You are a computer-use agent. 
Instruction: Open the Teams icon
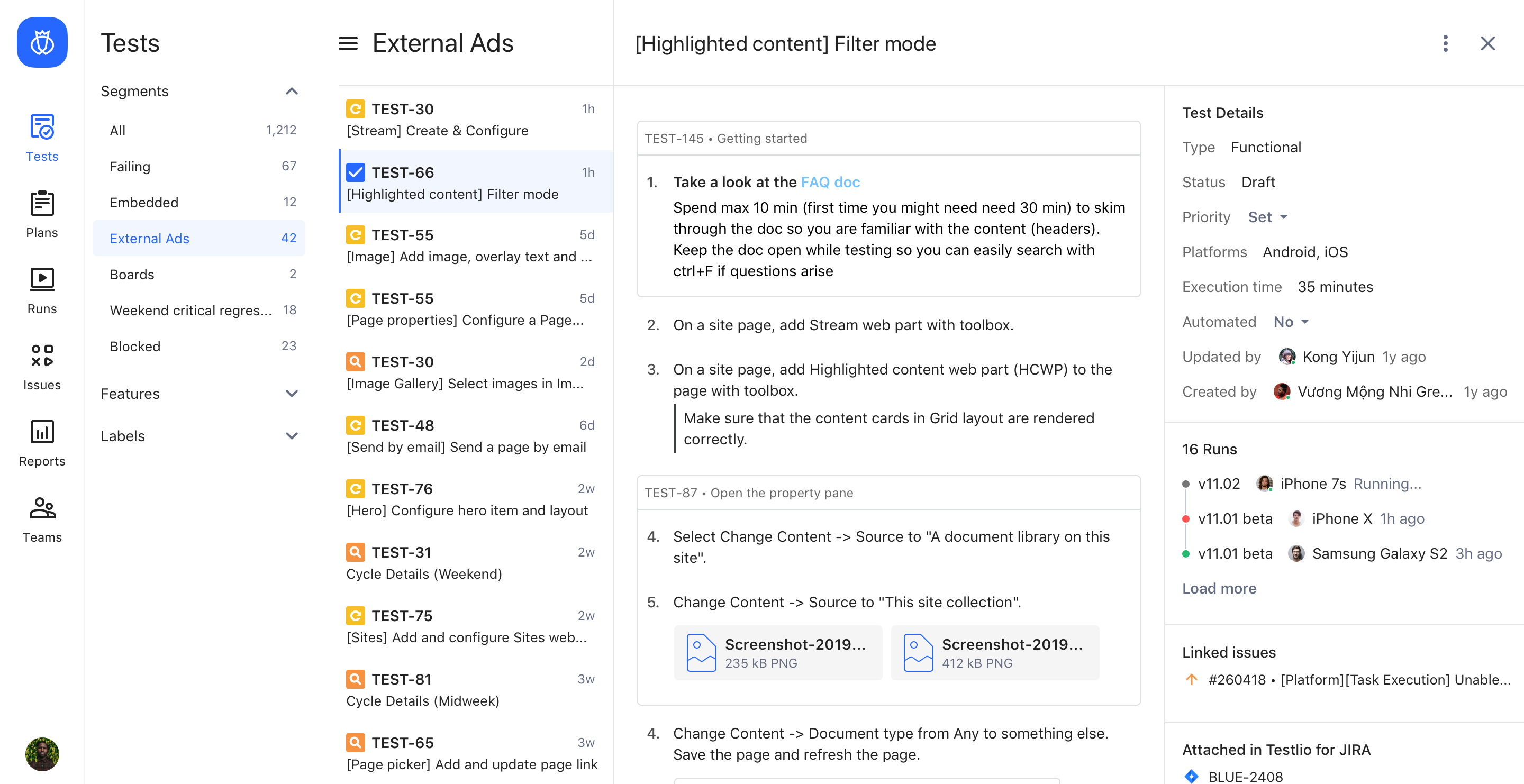[x=42, y=508]
